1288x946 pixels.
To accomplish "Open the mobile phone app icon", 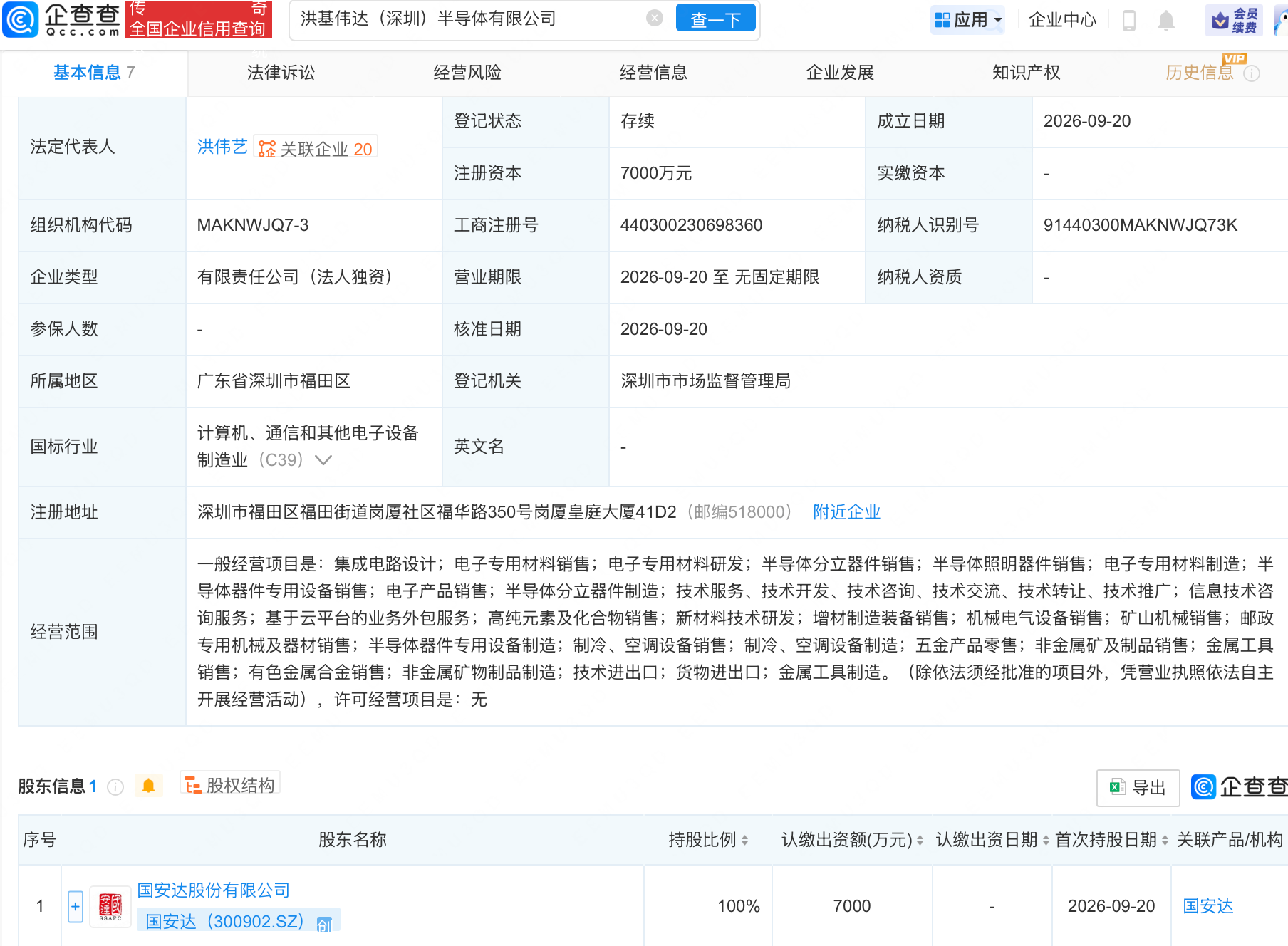I will coord(1128,20).
